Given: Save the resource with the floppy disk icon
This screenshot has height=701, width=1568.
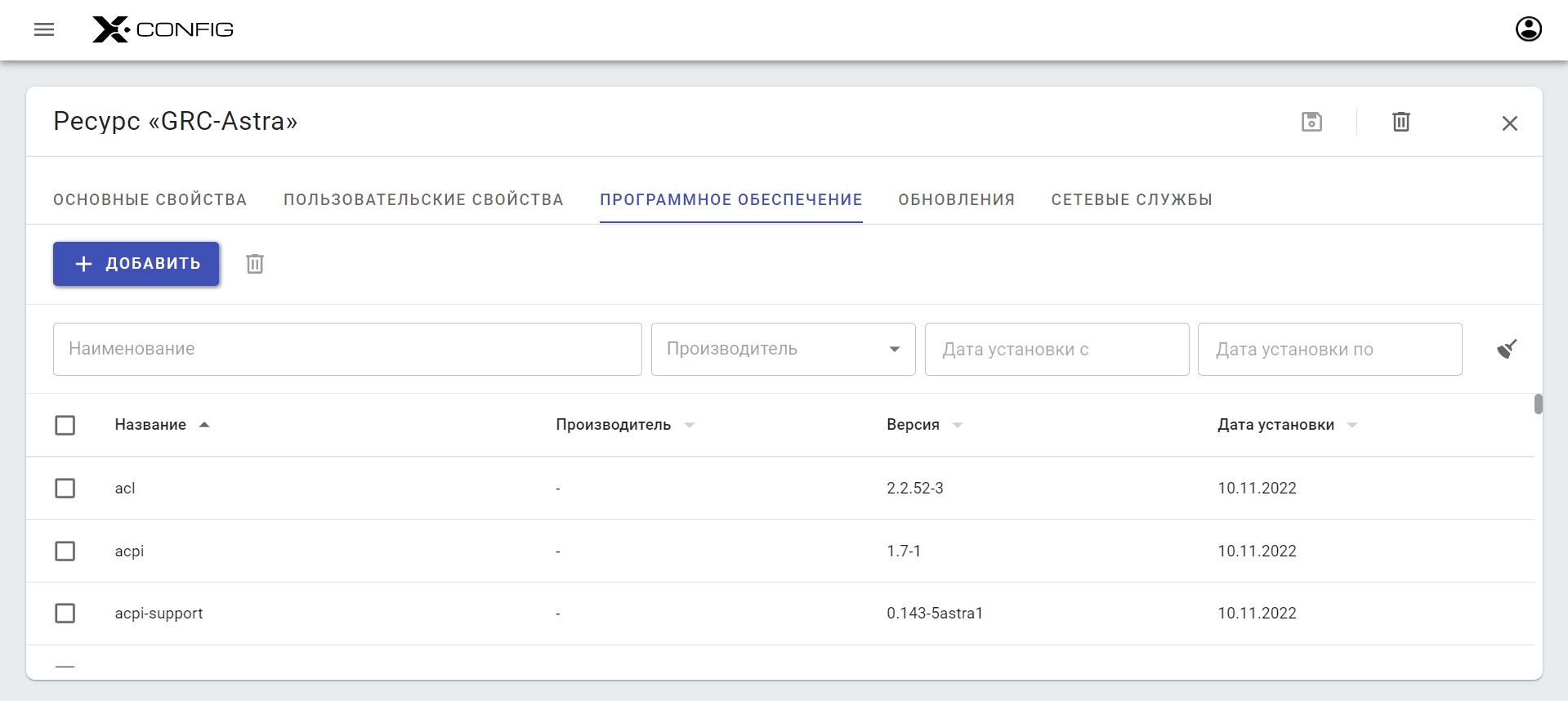Looking at the screenshot, I should pyautogui.click(x=1311, y=123).
